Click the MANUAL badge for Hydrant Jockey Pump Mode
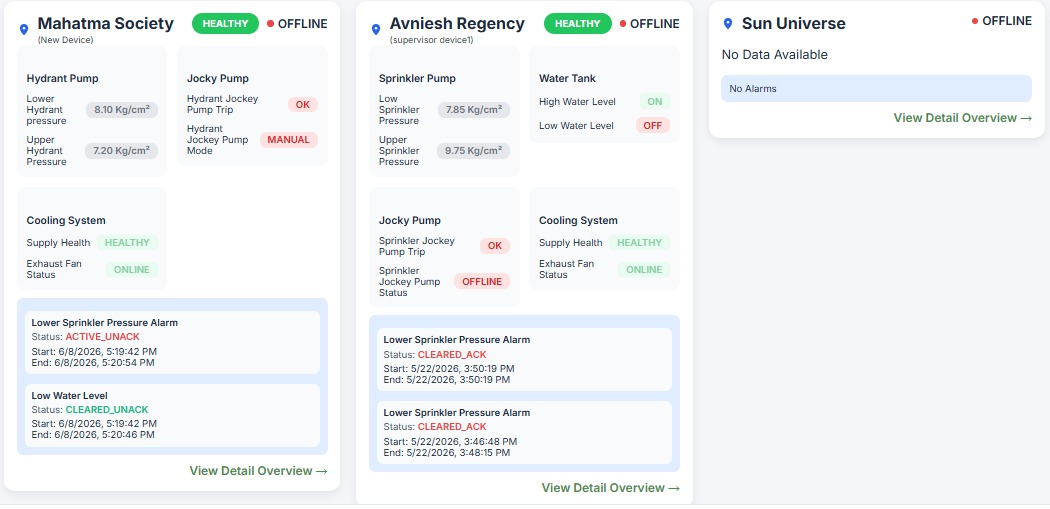Screen dimensions: 1050x509 click(289, 140)
